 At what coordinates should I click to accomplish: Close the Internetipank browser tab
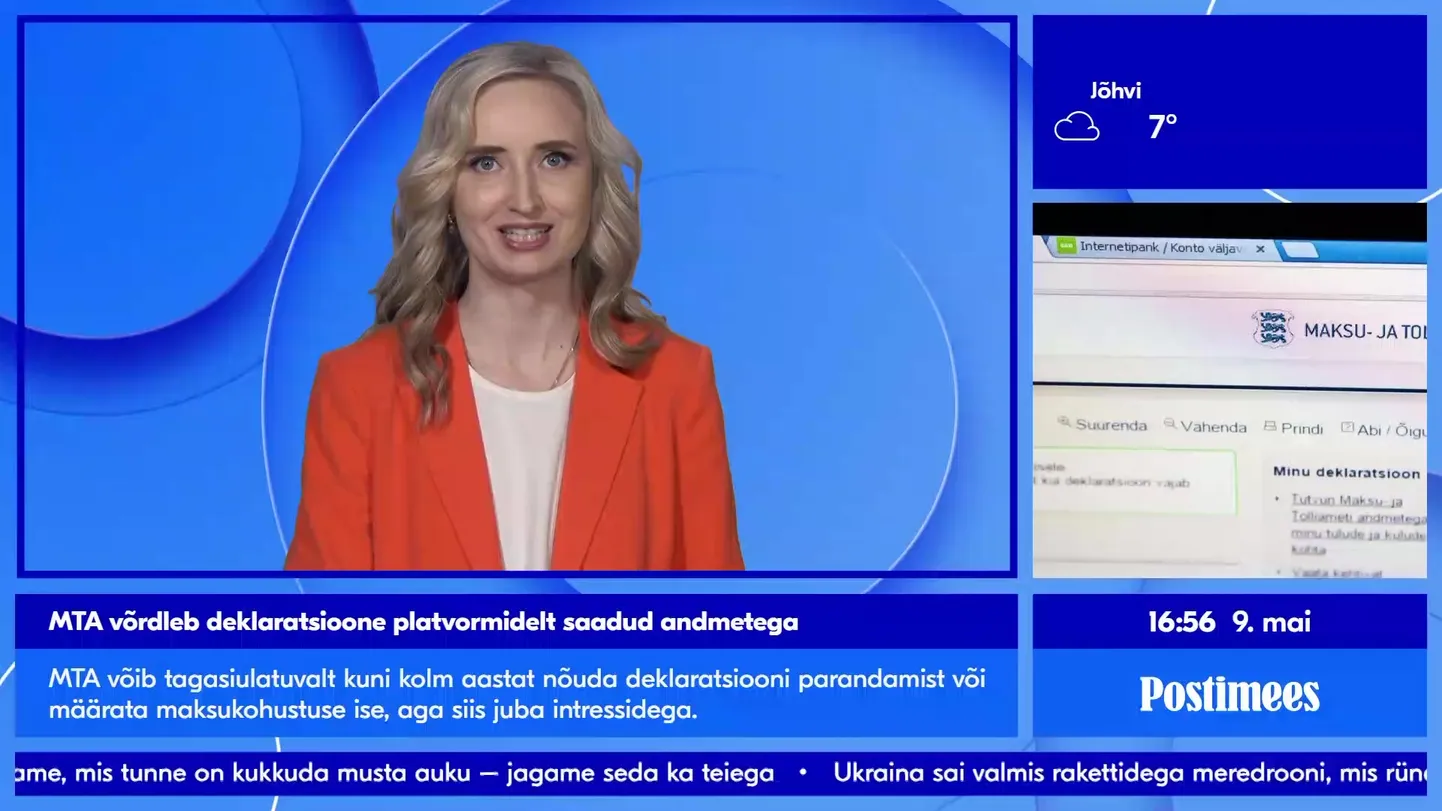pyautogui.click(x=1260, y=248)
